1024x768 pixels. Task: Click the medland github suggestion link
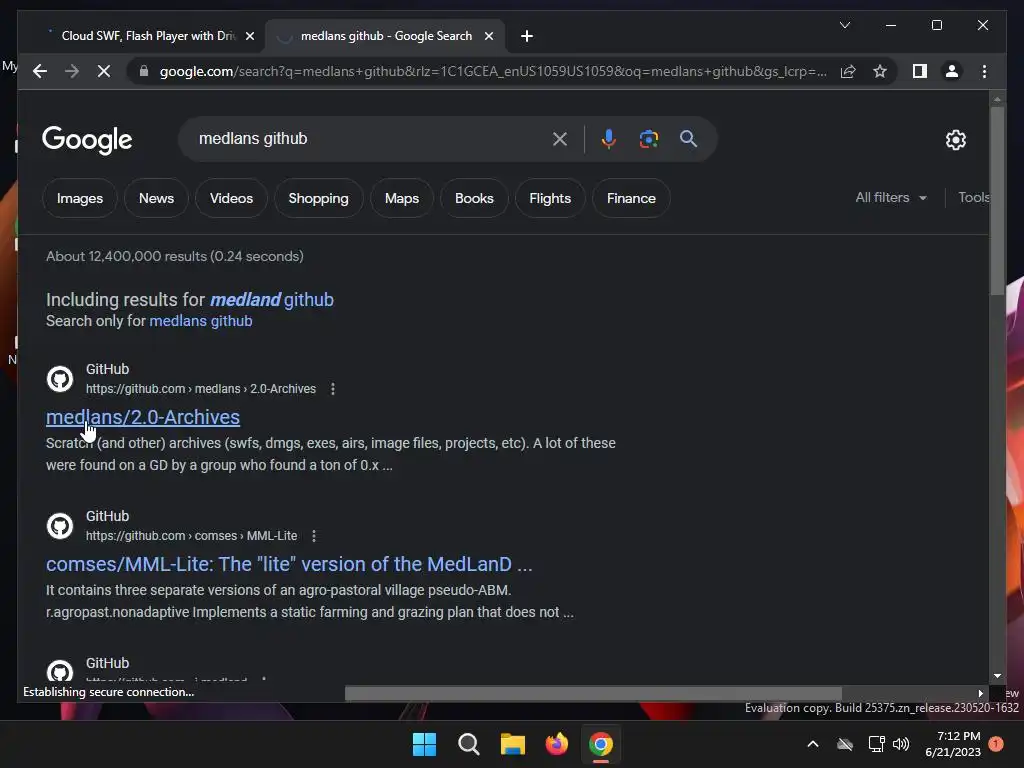pos(272,300)
